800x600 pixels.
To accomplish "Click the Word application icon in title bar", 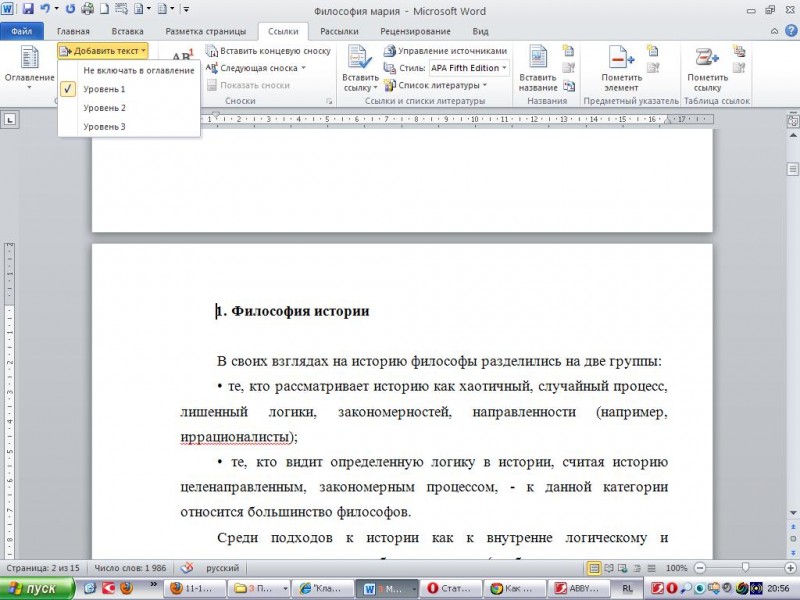I will [x=7, y=9].
